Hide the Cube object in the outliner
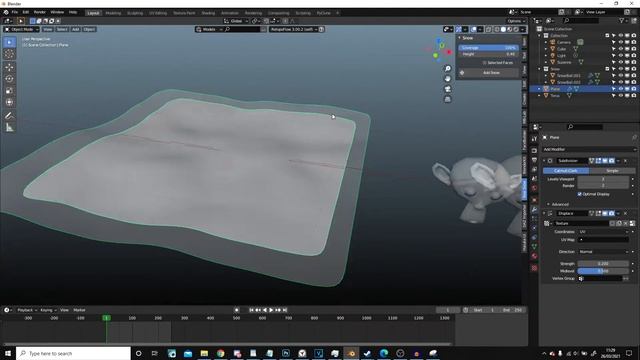640x360 pixels. tap(620, 49)
